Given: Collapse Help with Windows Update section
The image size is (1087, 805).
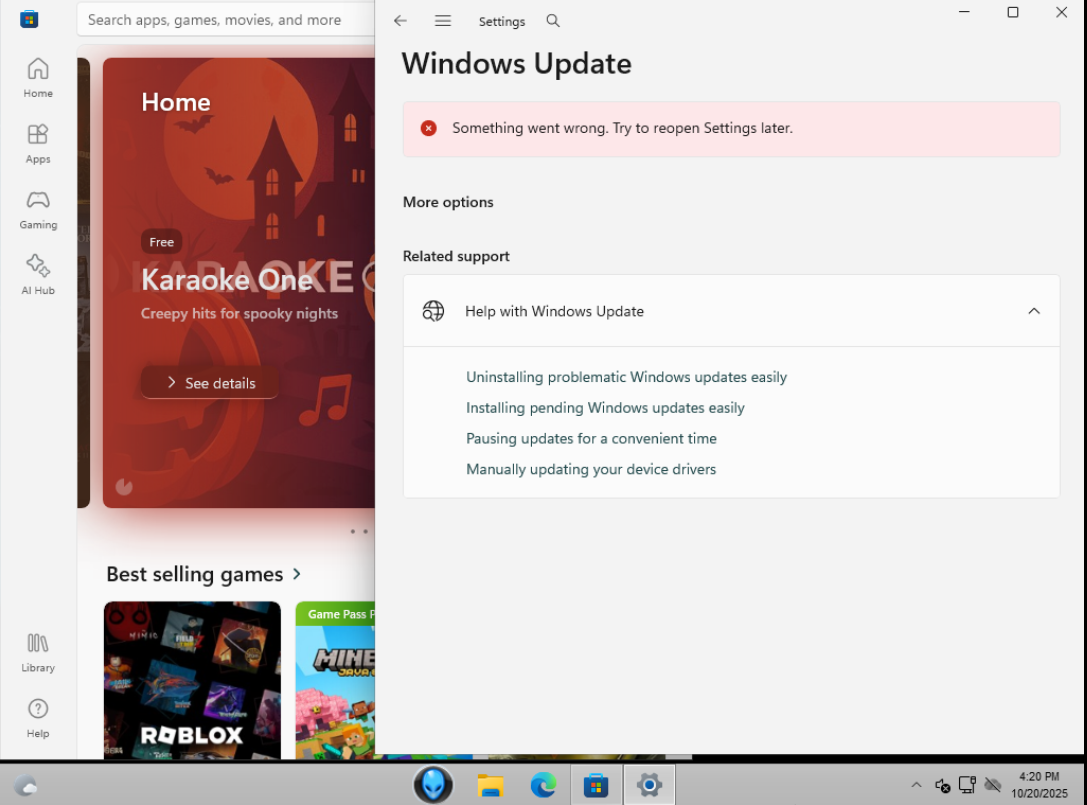Looking at the screenshot, I should point(1034,311).
